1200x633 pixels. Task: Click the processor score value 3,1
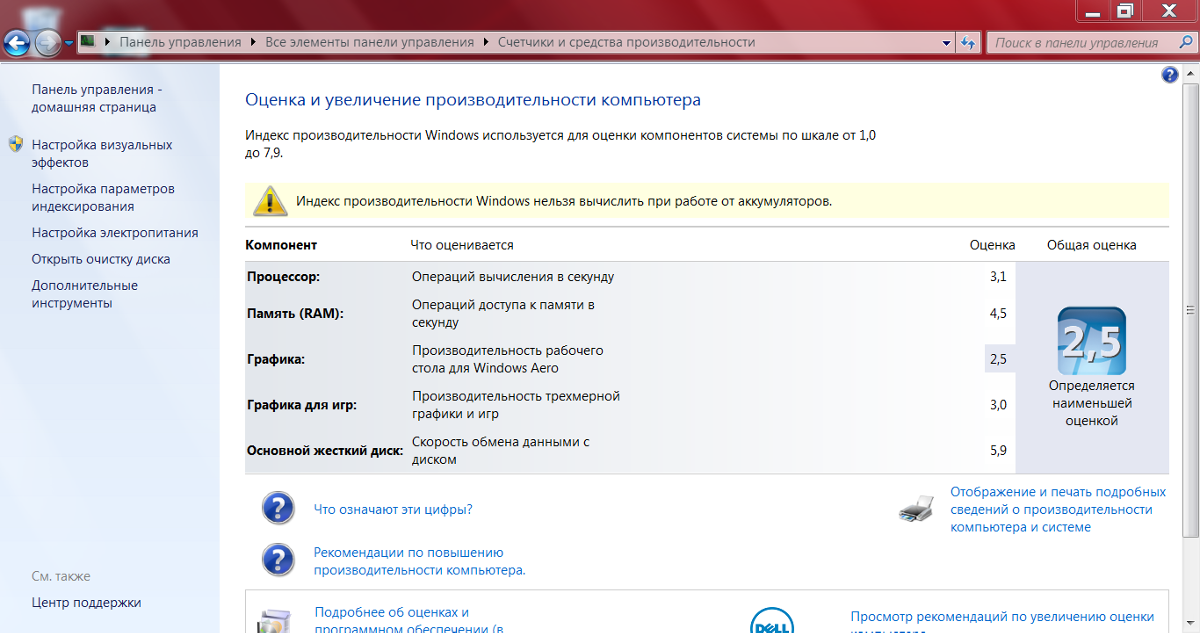point(998,277)
